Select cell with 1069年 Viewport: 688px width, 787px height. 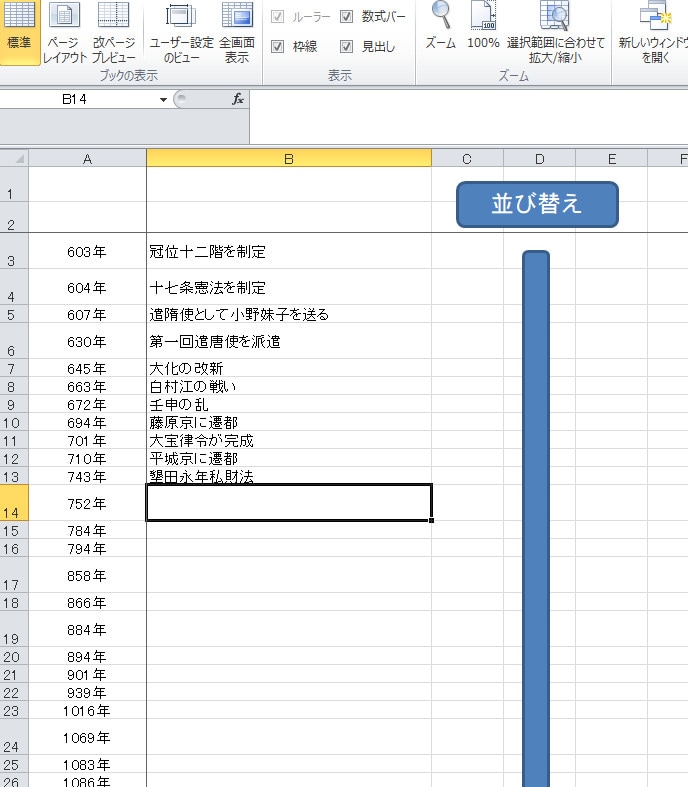click(87, 737)
